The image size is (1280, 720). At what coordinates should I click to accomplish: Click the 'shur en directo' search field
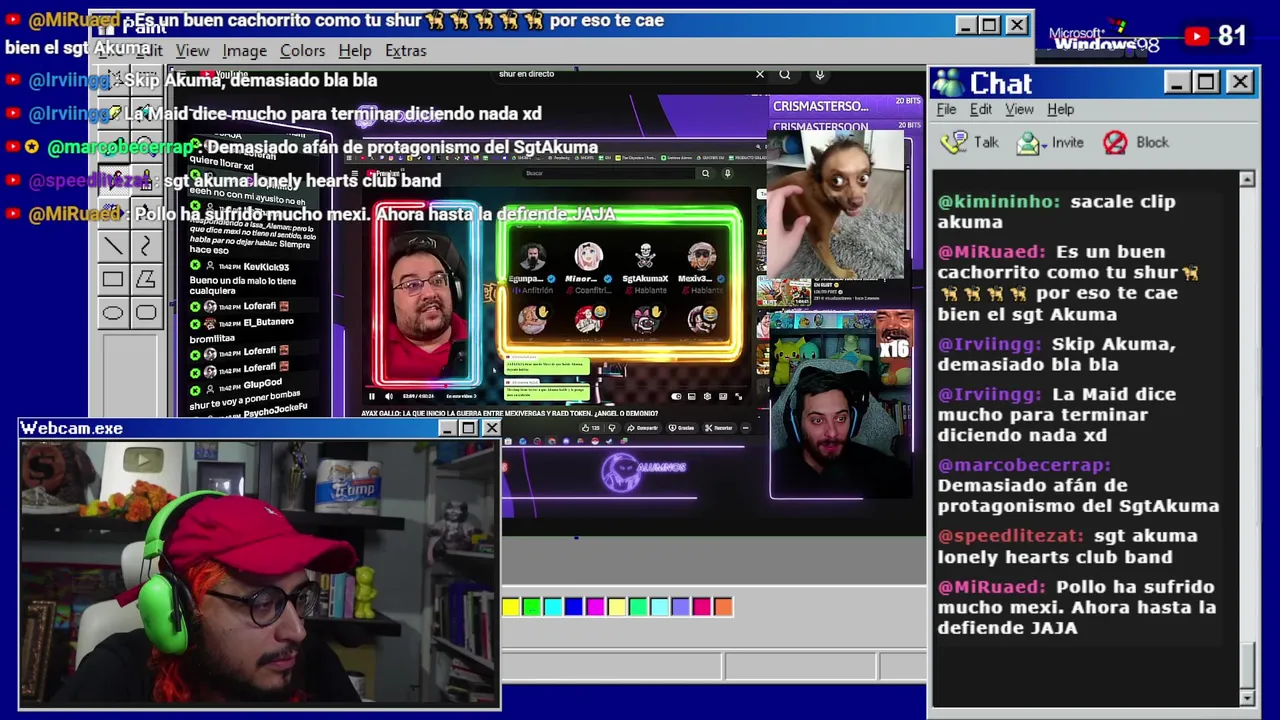625,74
